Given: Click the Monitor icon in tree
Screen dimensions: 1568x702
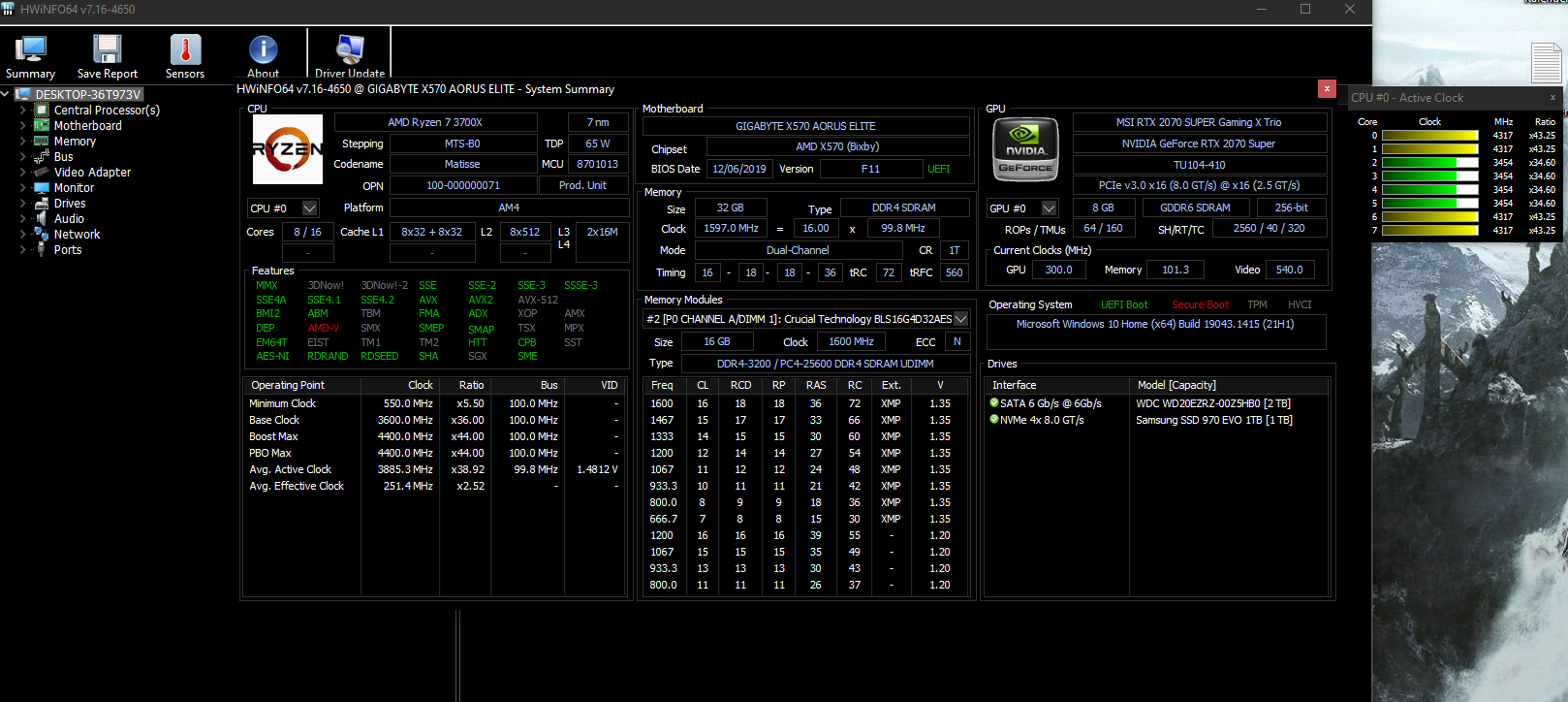Looking at the screenshot, I should [x=42, y=187].
